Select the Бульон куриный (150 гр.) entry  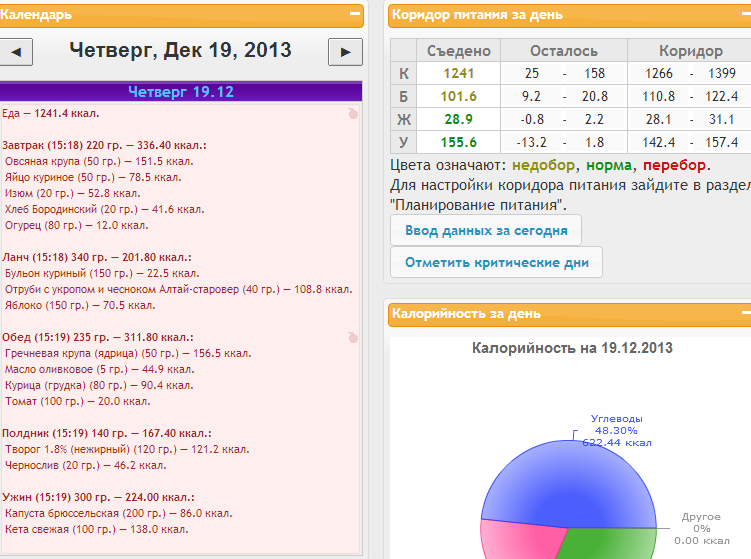102,274
